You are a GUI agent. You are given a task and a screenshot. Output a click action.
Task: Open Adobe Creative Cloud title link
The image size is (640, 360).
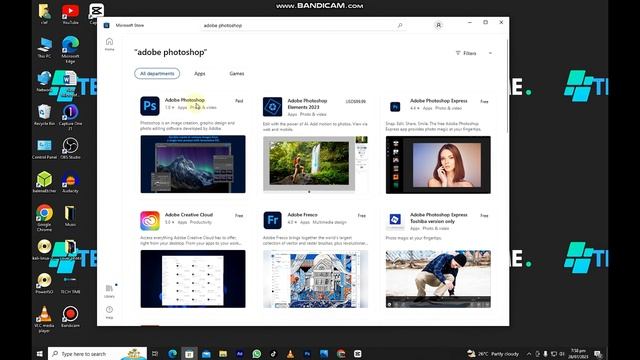point(189,215)
